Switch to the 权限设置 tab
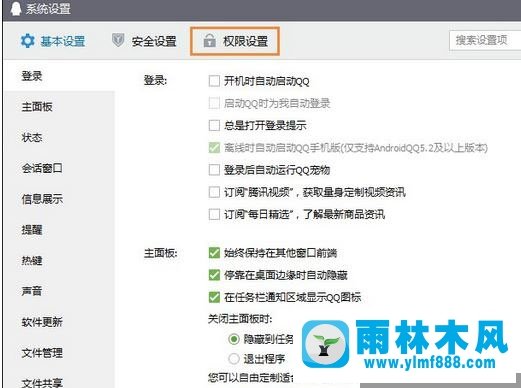 click(x=235, y=41)
